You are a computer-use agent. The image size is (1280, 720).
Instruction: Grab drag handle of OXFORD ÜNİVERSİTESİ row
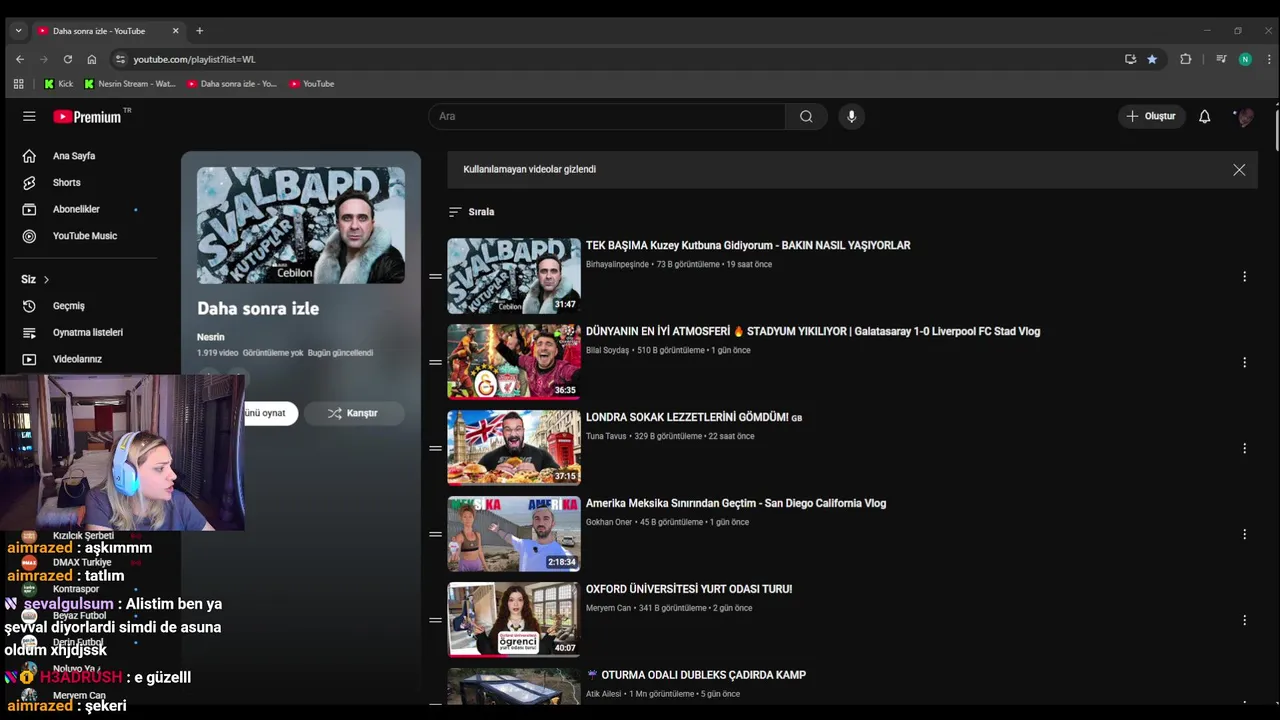[x=435, y=620]
